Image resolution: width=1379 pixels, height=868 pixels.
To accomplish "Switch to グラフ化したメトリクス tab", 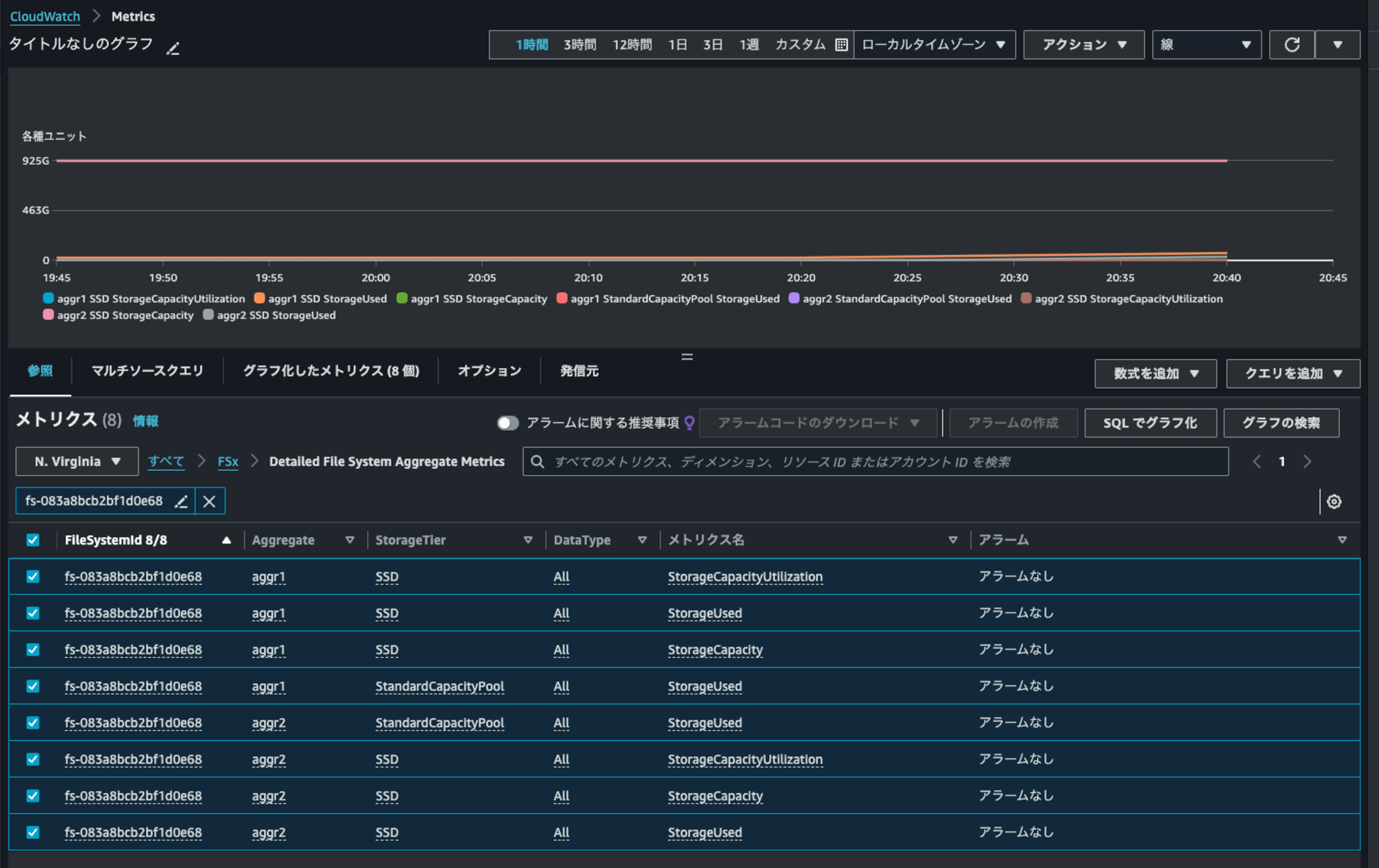I will tap(331, 371).
